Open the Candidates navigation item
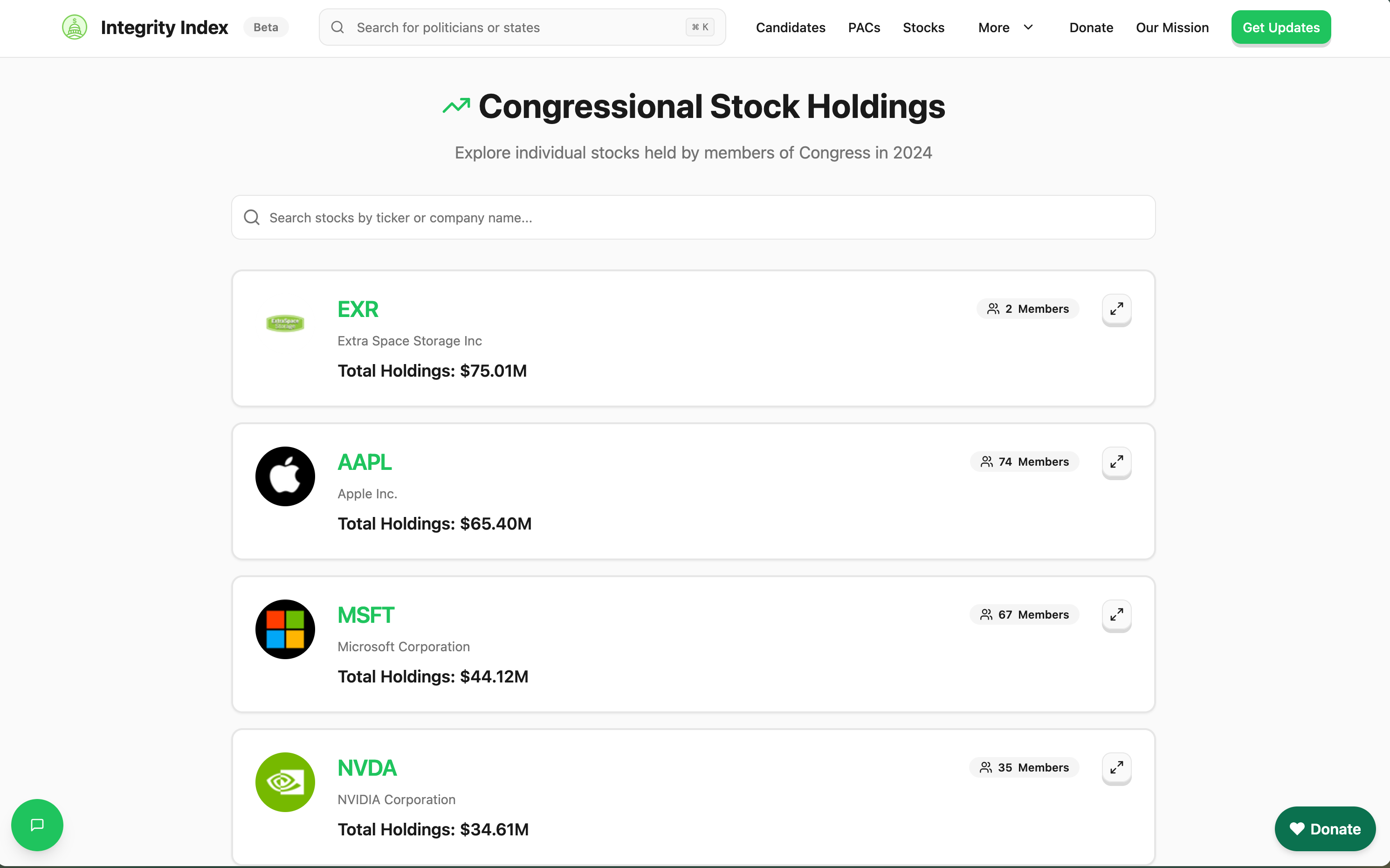 [790, 27]
